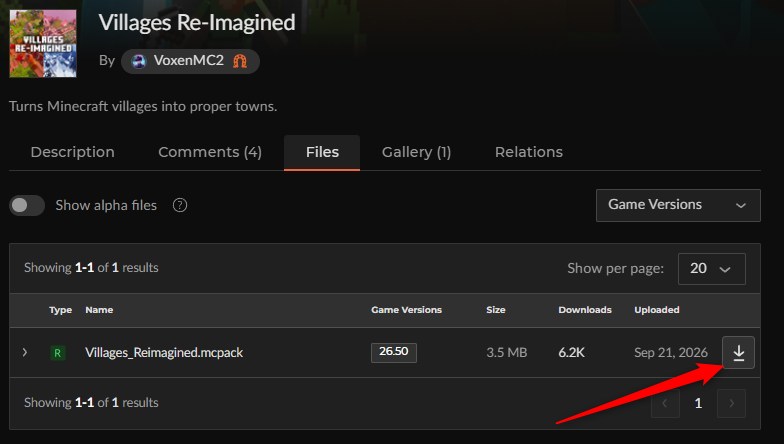Open the Gallery (1) tab
This screenshot has height=444, width=784.
(416, 152)
